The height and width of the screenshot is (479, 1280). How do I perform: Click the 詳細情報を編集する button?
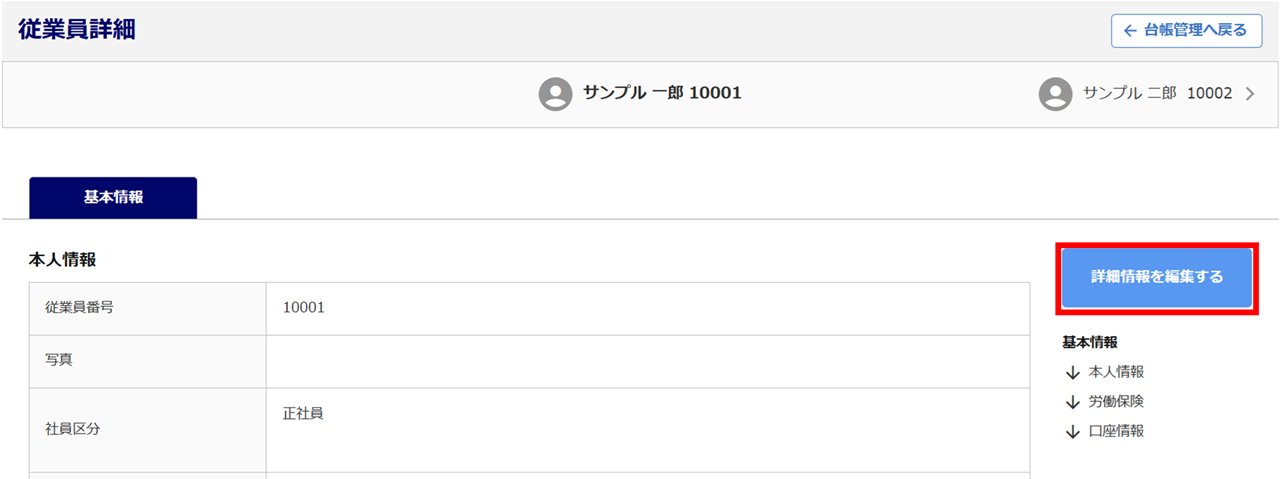(1157, 277)
